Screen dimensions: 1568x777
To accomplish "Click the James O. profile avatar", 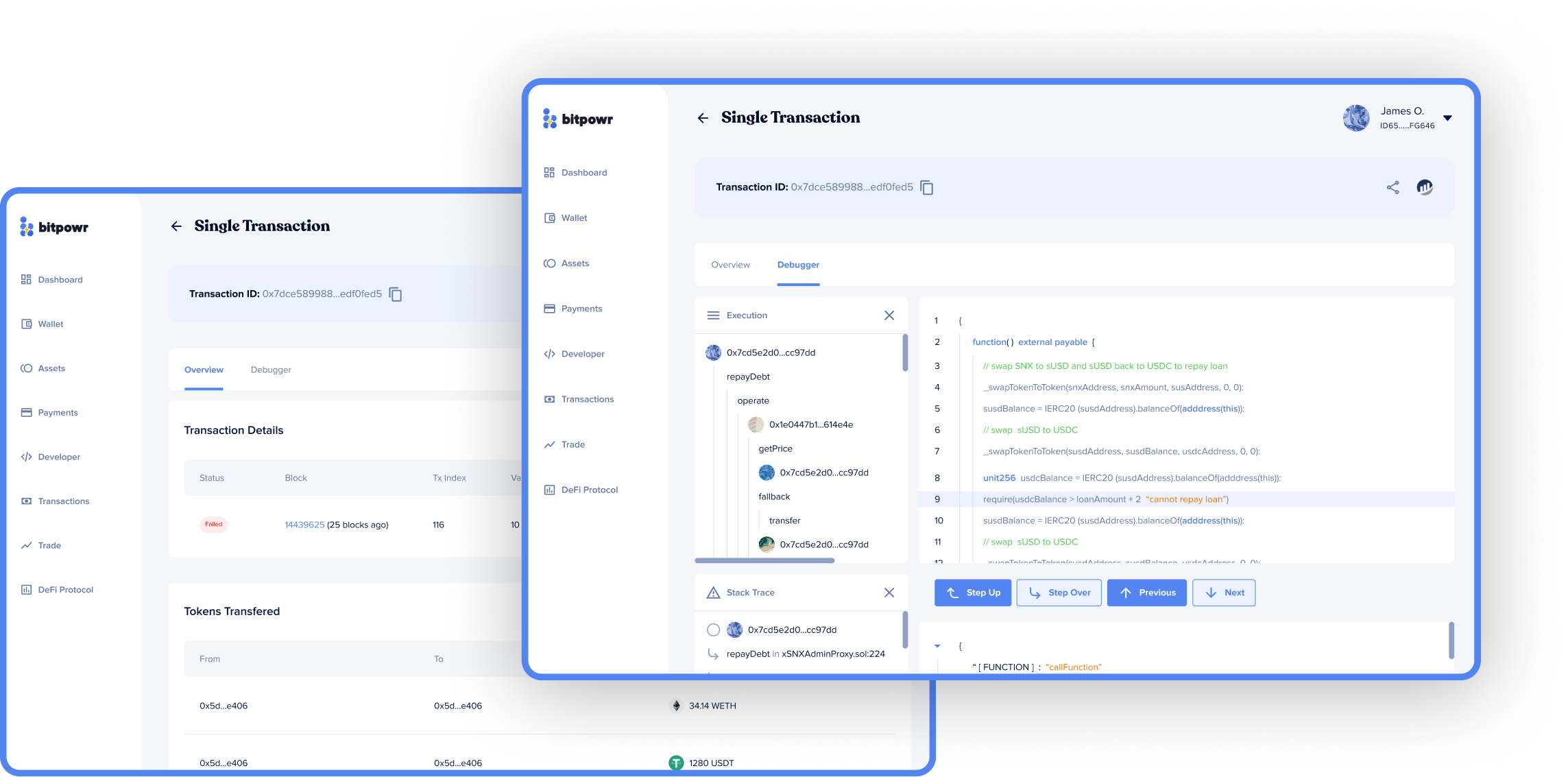I will tap(1355, 118).
